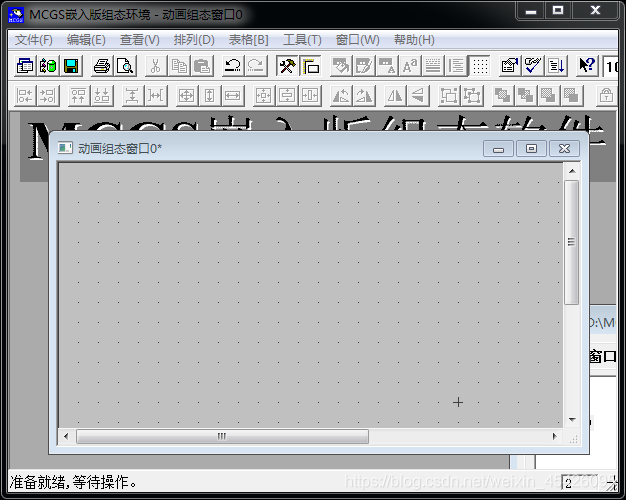Undo last action with curved arrow icon

[233, 66]
